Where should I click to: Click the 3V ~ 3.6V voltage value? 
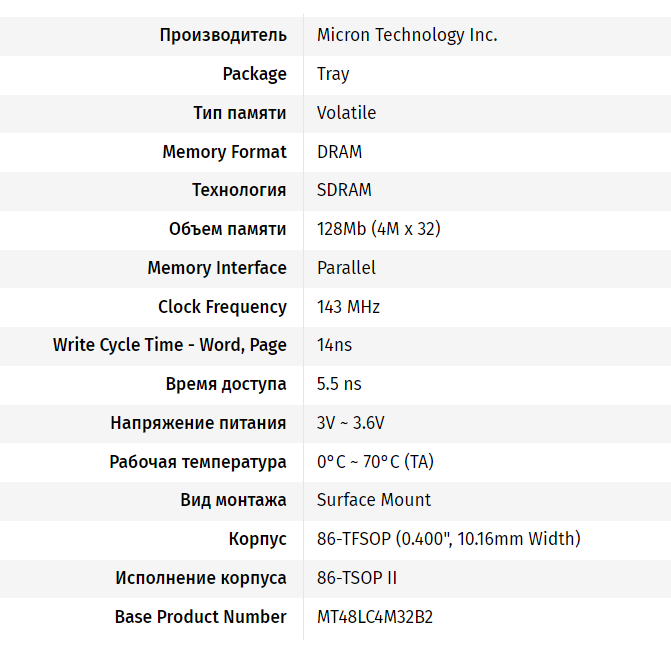(x=350, y=423)
